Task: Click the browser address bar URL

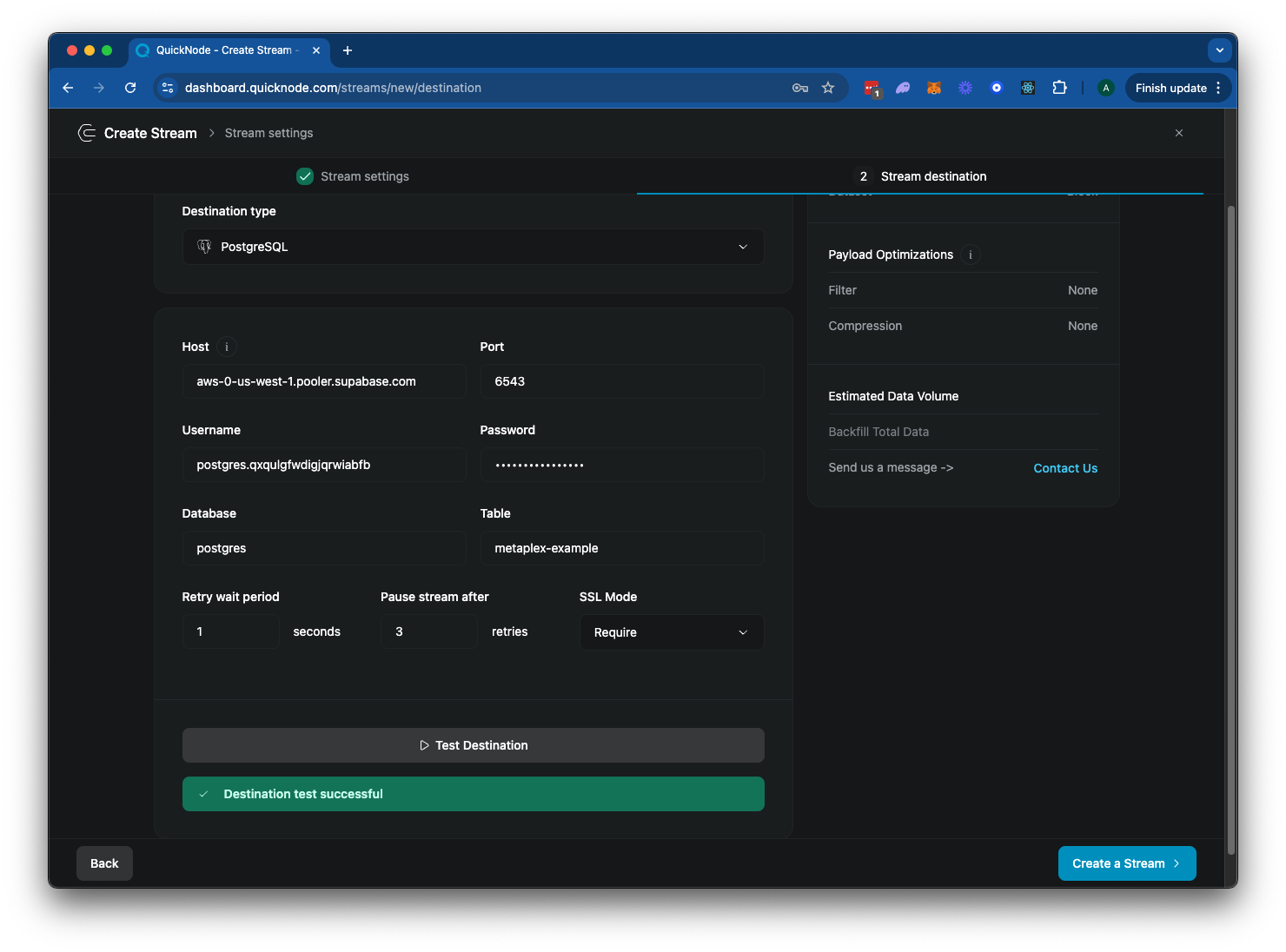Action: (333, 88)
